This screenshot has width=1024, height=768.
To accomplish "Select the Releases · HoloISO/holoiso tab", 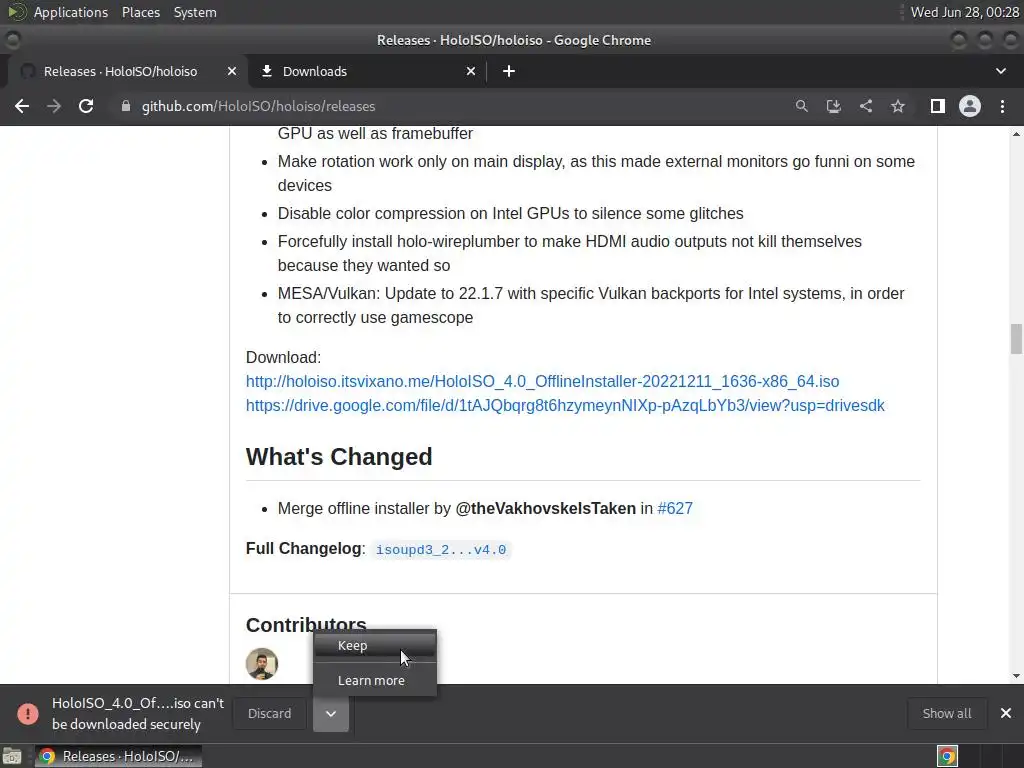I will (127, 71).
